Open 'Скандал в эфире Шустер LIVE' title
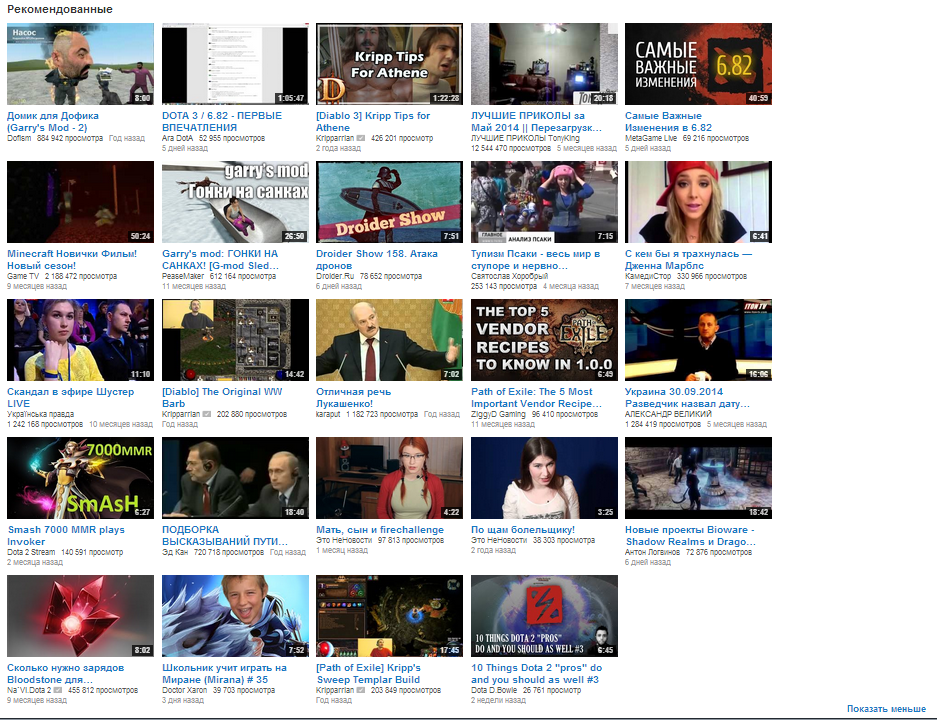Screen dimensions: 937x720 [x=71, y=397]
